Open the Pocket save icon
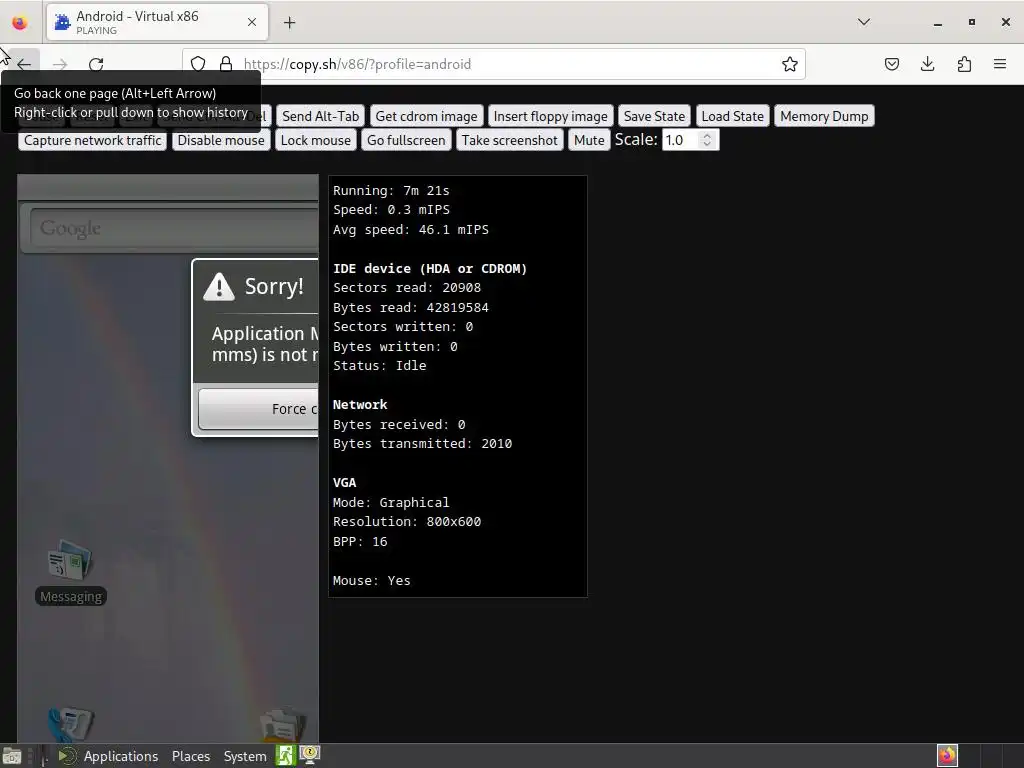This screenshot has height=768, width=1024. tap(891, 64)
